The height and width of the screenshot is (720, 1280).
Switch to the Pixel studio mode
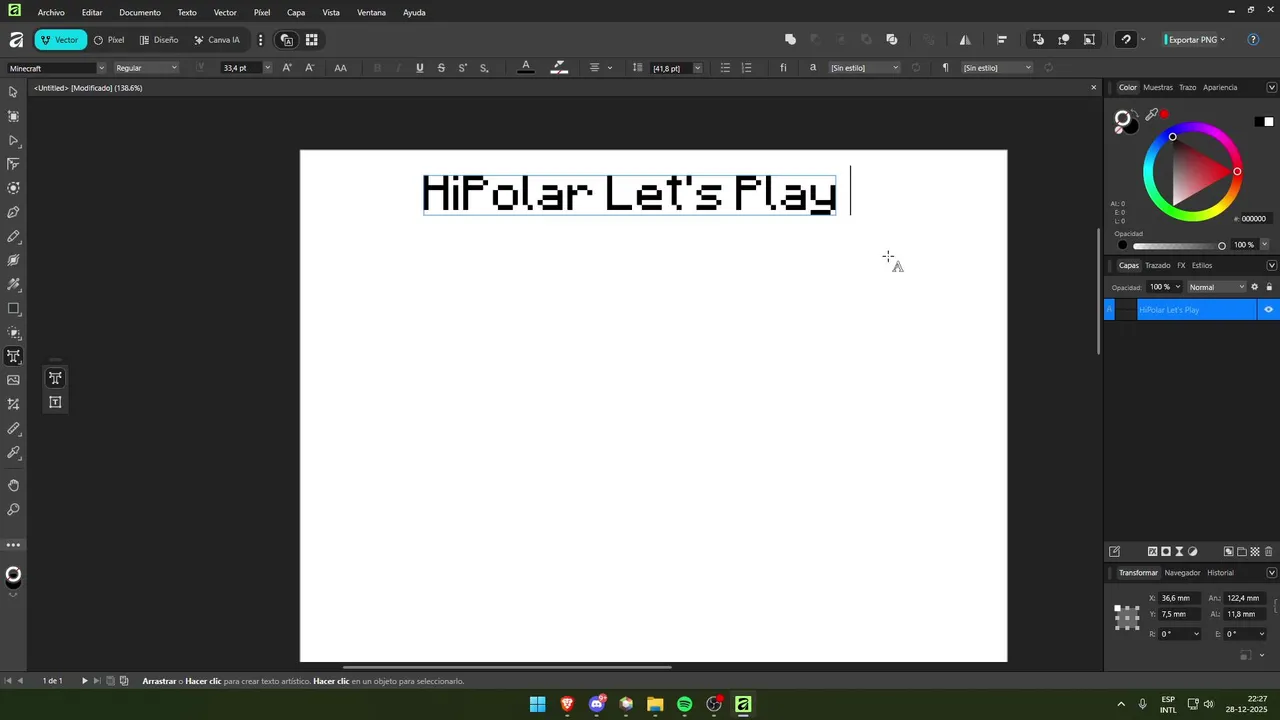[x=109, y=40]
